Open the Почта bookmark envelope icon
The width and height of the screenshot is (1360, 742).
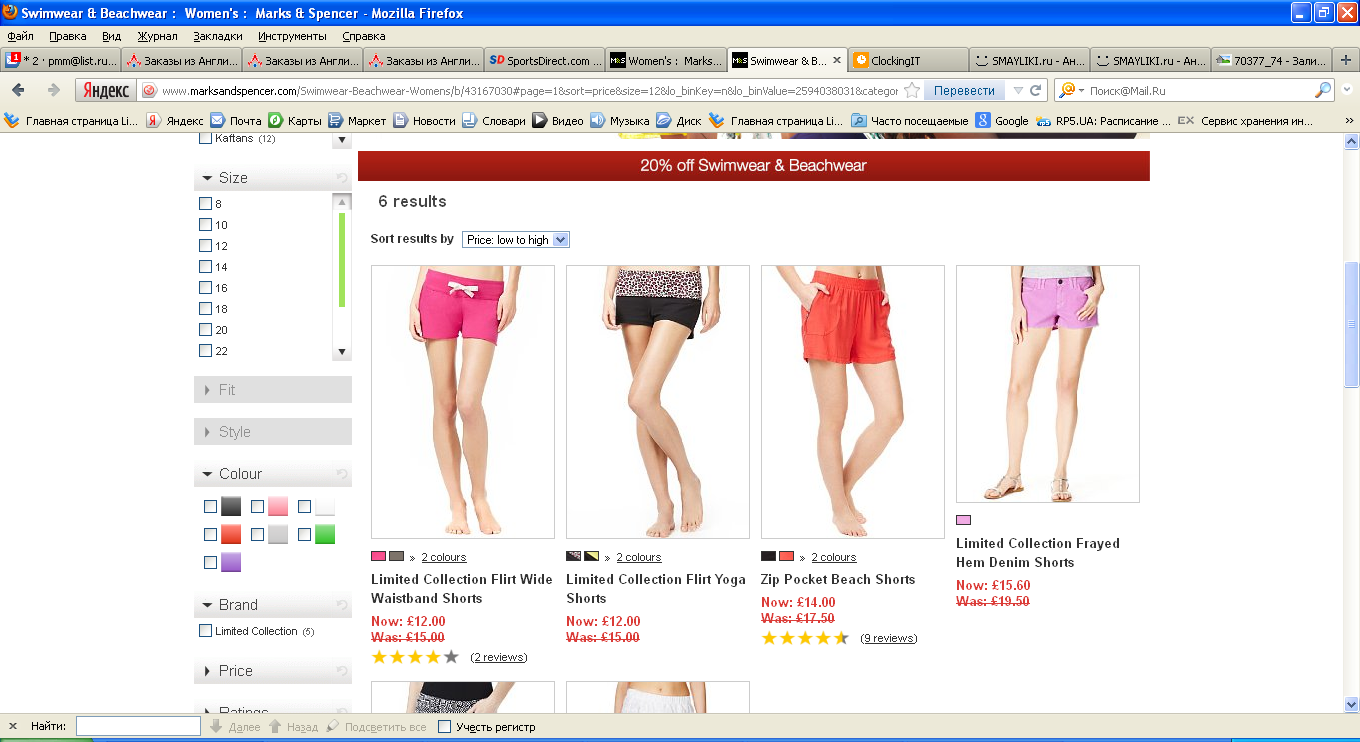(217, 120)
